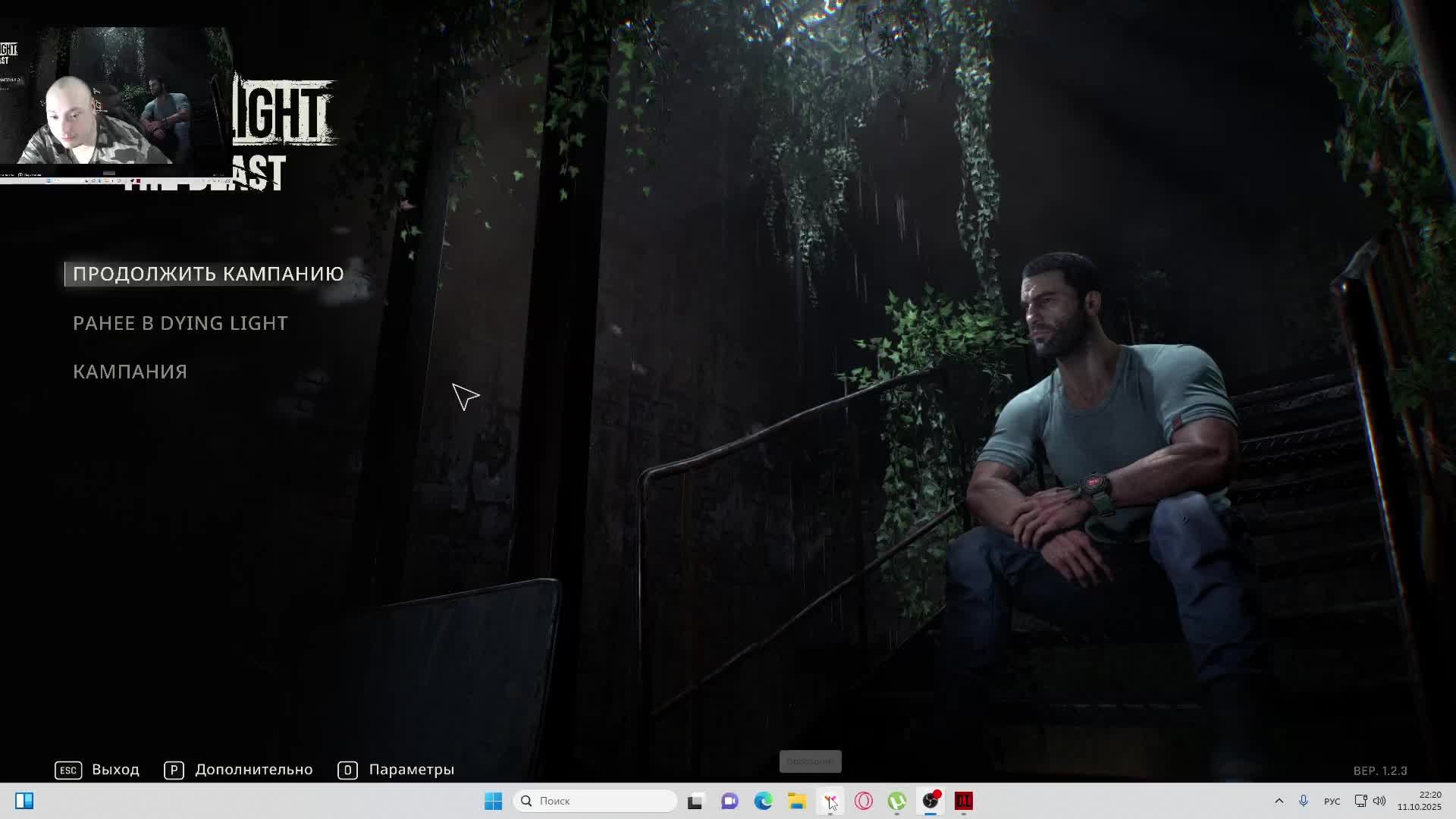Click the microphone tray icon
The width and height of the screenshot is (1456, 819).
point(1304,801)
